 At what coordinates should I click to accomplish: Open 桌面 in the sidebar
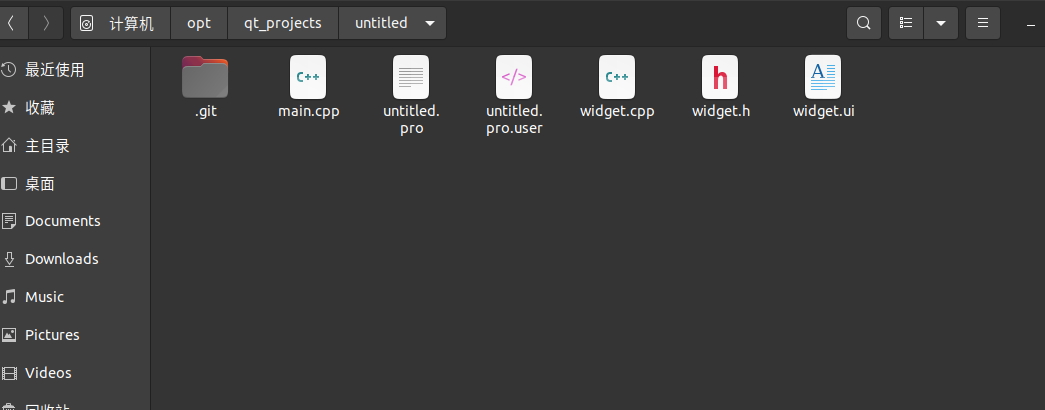75,183
